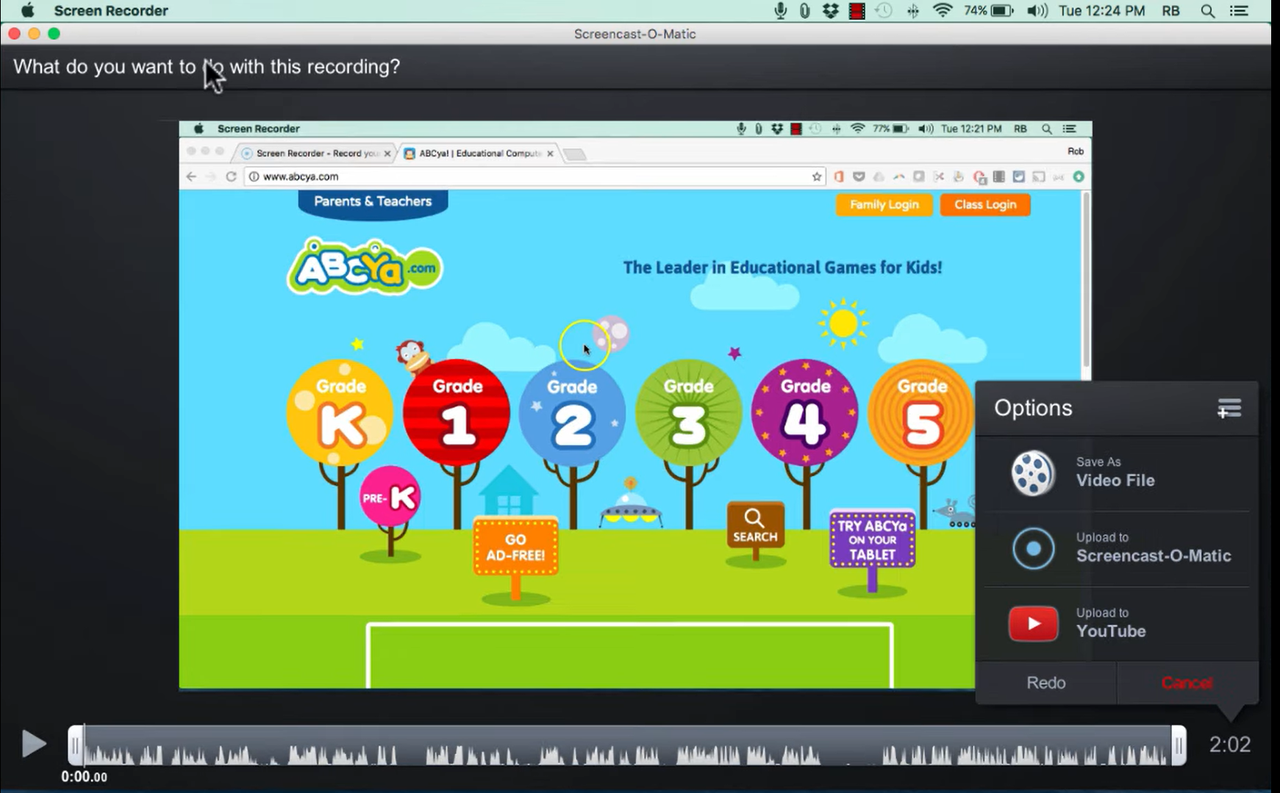This screenshot has height=793, width=1280.
Task: Select Save As Video File reel icon
Action: click(1033, 473)
